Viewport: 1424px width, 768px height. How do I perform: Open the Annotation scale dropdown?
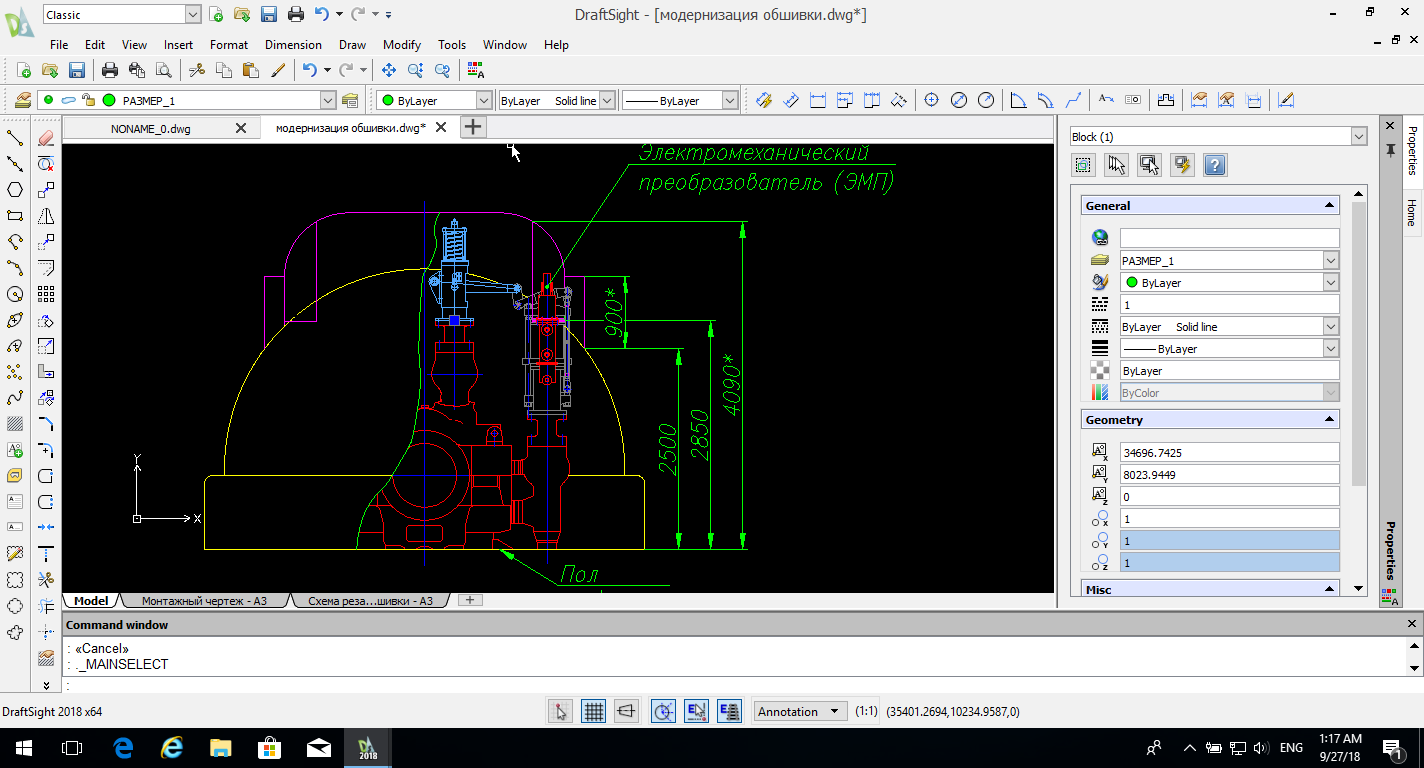[800, 712]
